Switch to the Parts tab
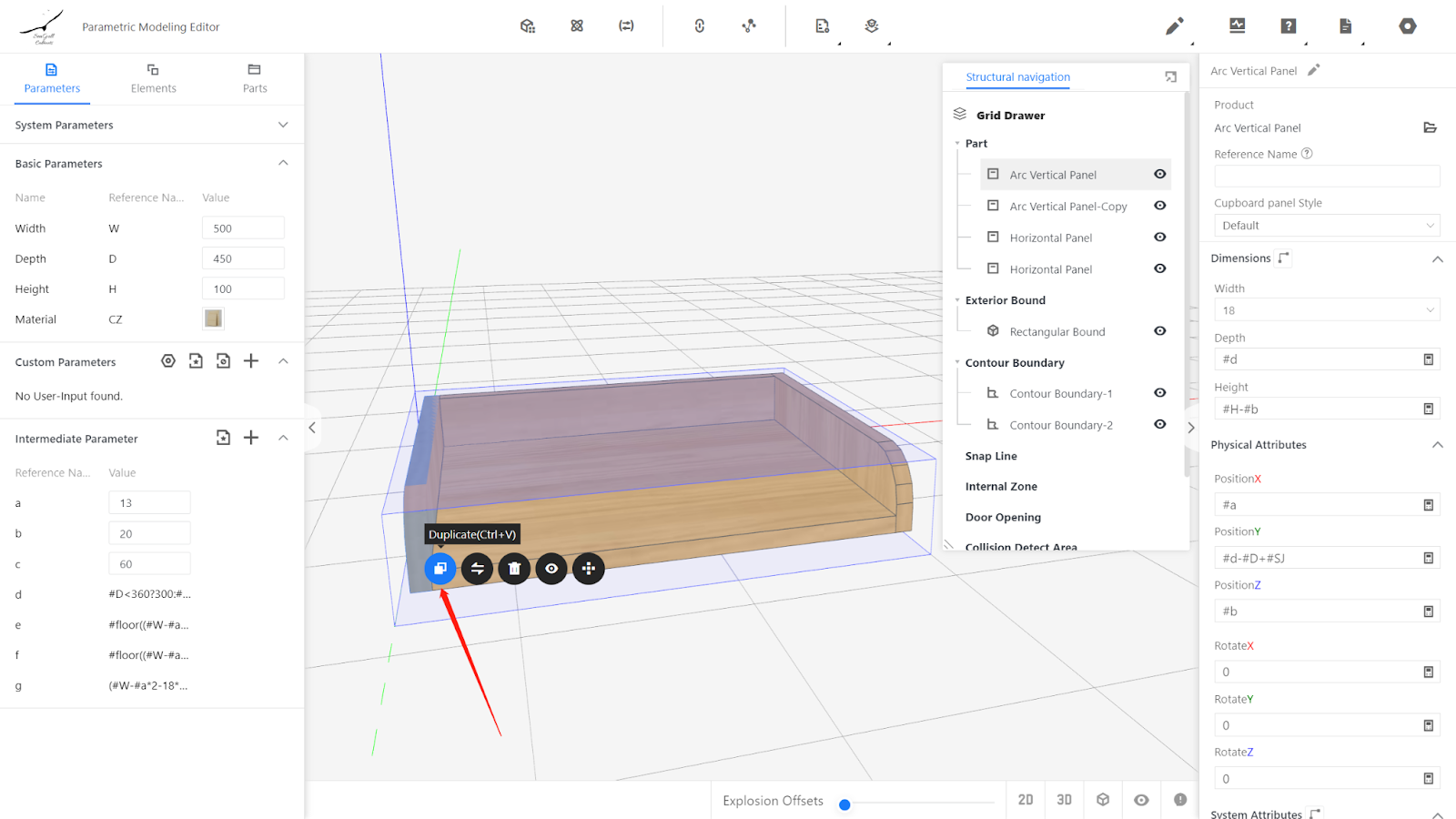 (x=255, y=78)
